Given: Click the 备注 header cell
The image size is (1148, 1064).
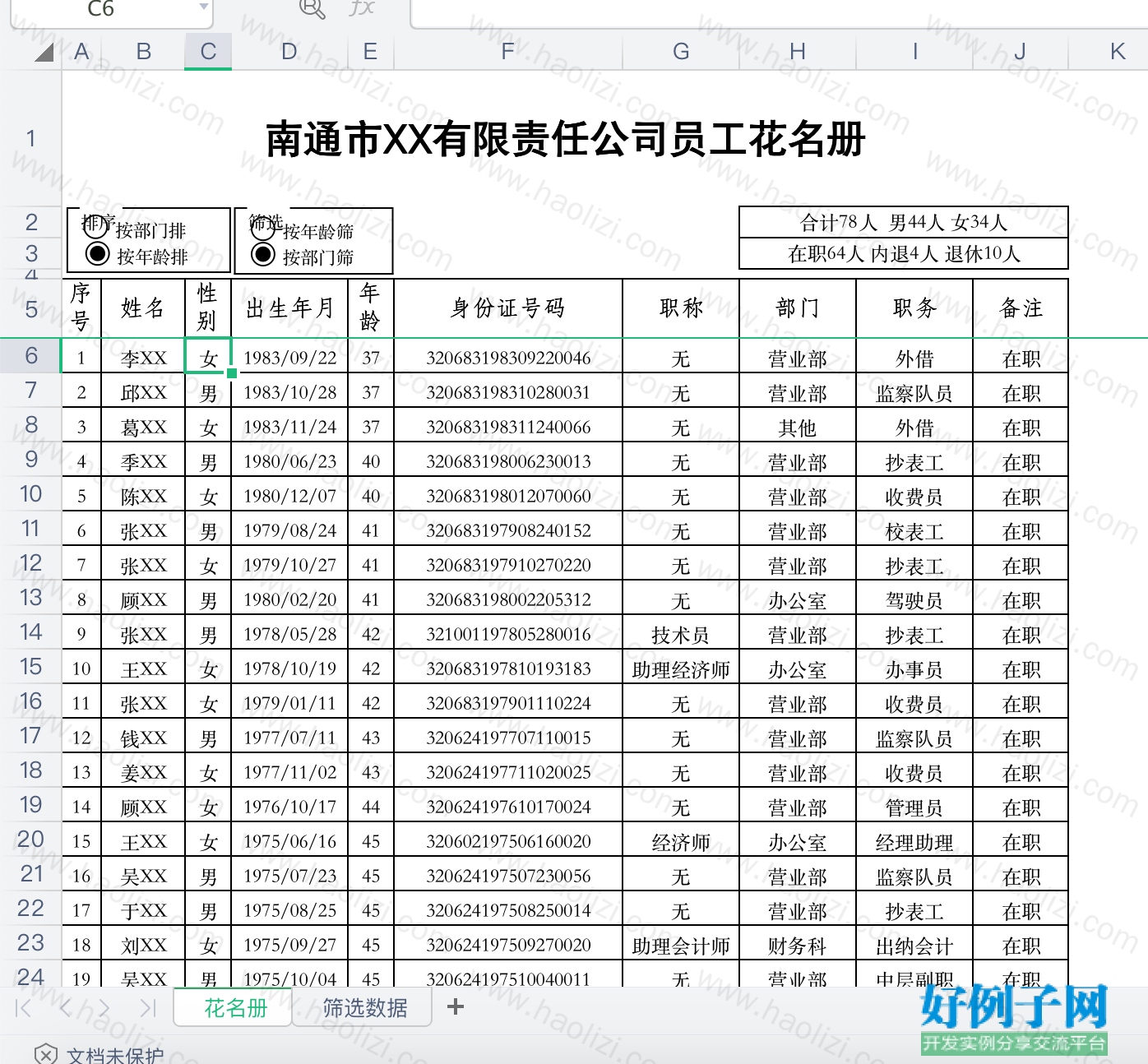Looking at the screenshot, I should click(x=1021, y=308).
